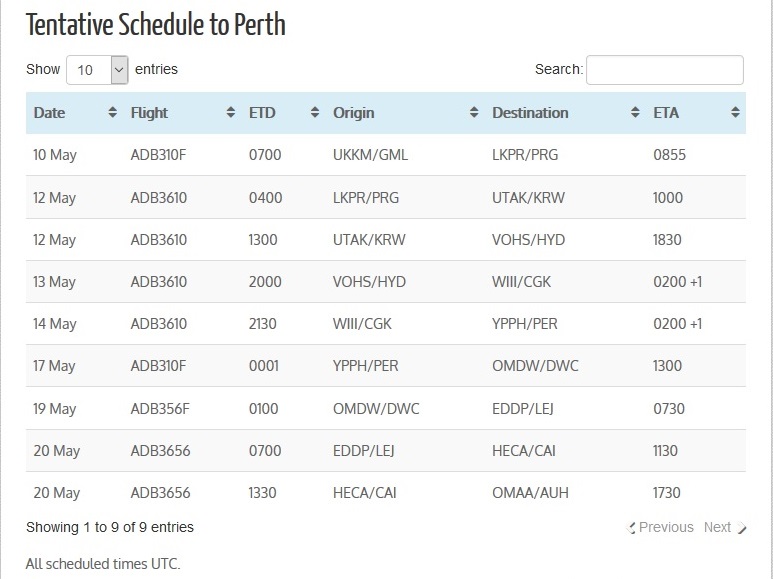Click the Origin column sort arrows icon

coord(474,112)
